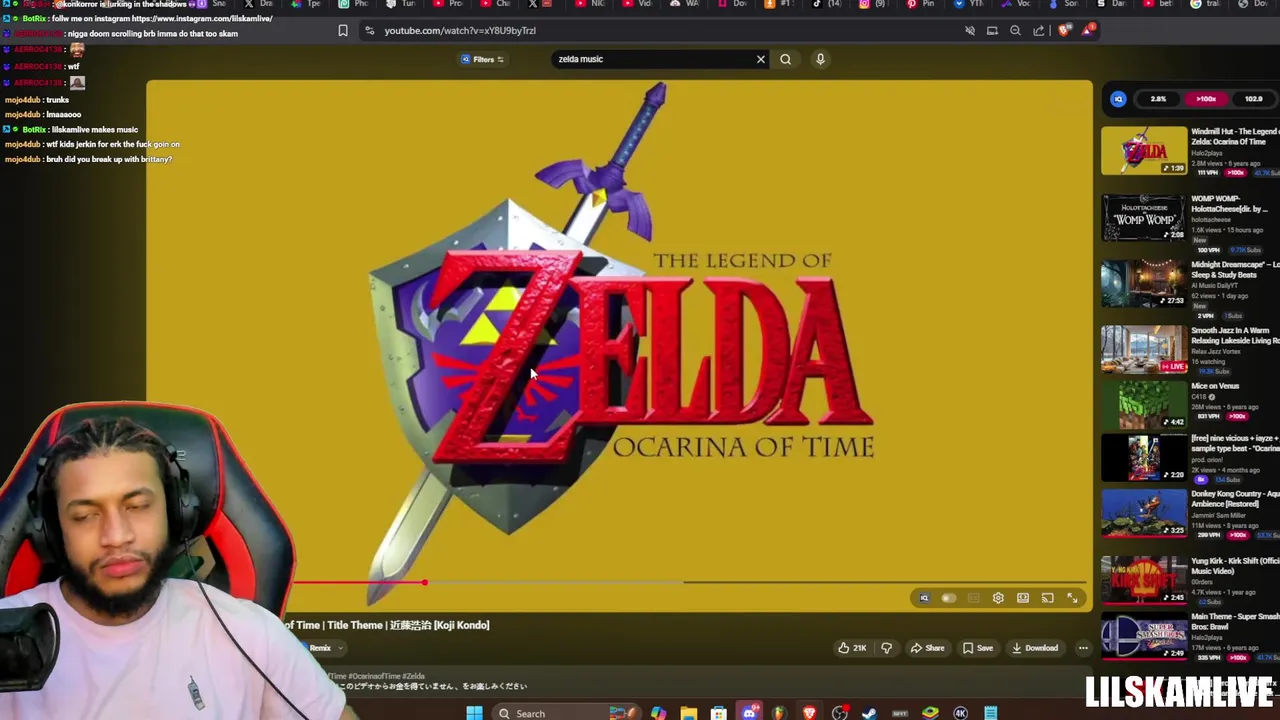Open the Donkey Kong Country video thumbnail

[x=1144, y=514]
